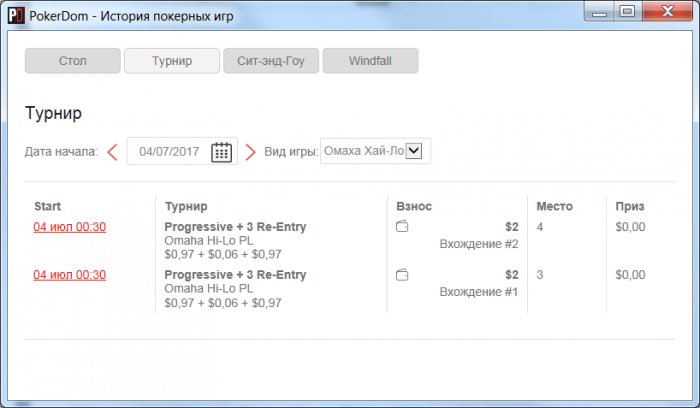The image size is (700, 408).
Task: Click wallet icon in Вхождение #1 row
Action: 402,275
